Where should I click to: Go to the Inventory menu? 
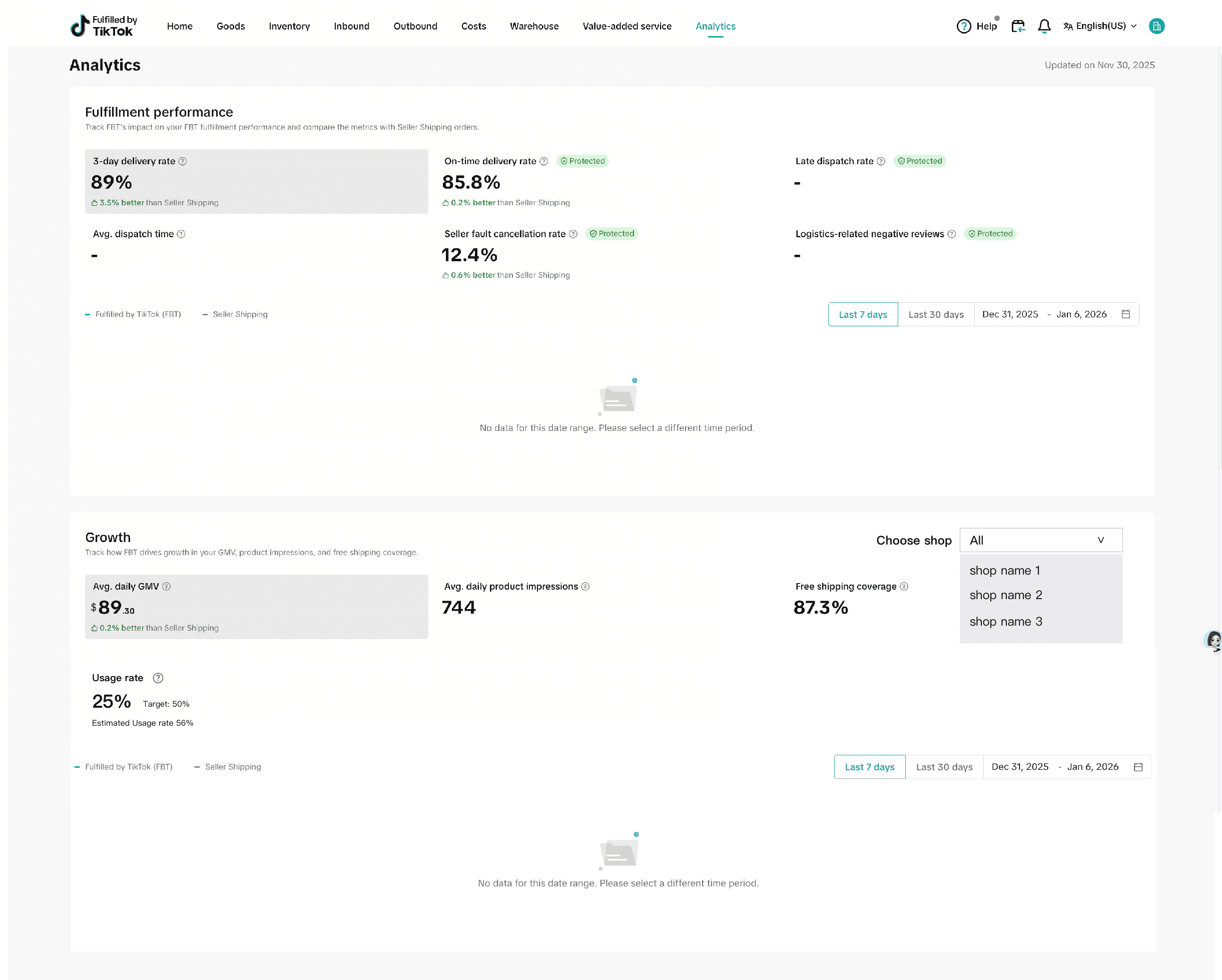[x=289, y=26]
